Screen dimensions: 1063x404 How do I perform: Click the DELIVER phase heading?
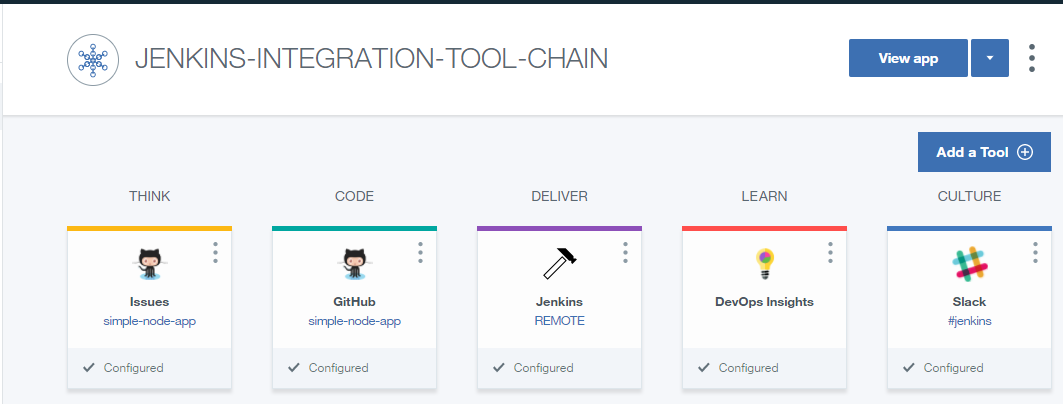coord(559,197)
